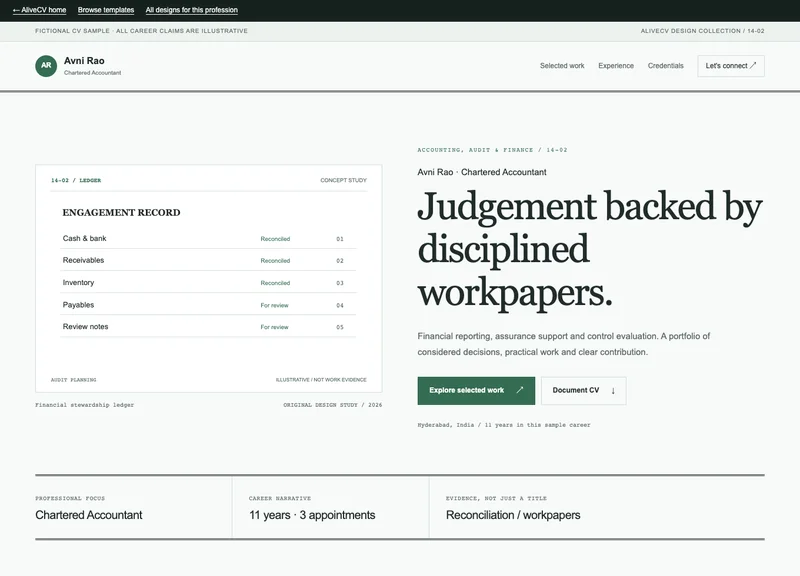This screenshot has height=576, width=800.
Task: Click the Document CV button
Action: tap(583, 390)
